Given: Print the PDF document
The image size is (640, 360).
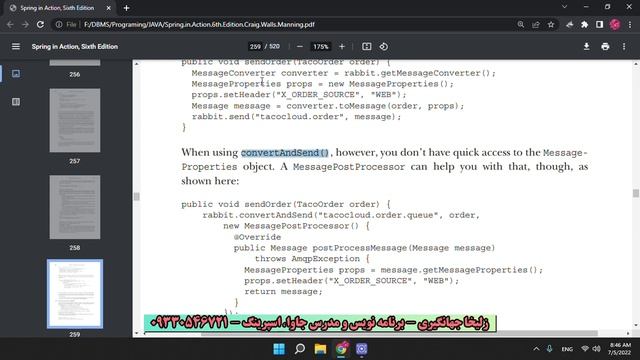Looking at the screenshot, I should coord(605,47).
